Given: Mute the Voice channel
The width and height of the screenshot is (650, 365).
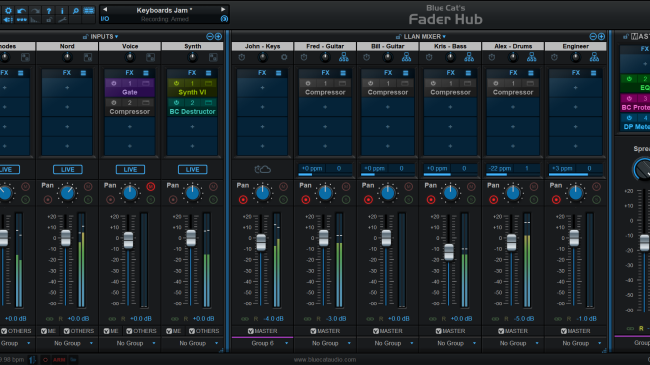Looking at the screenshot, I should click(x=150, y=187).
